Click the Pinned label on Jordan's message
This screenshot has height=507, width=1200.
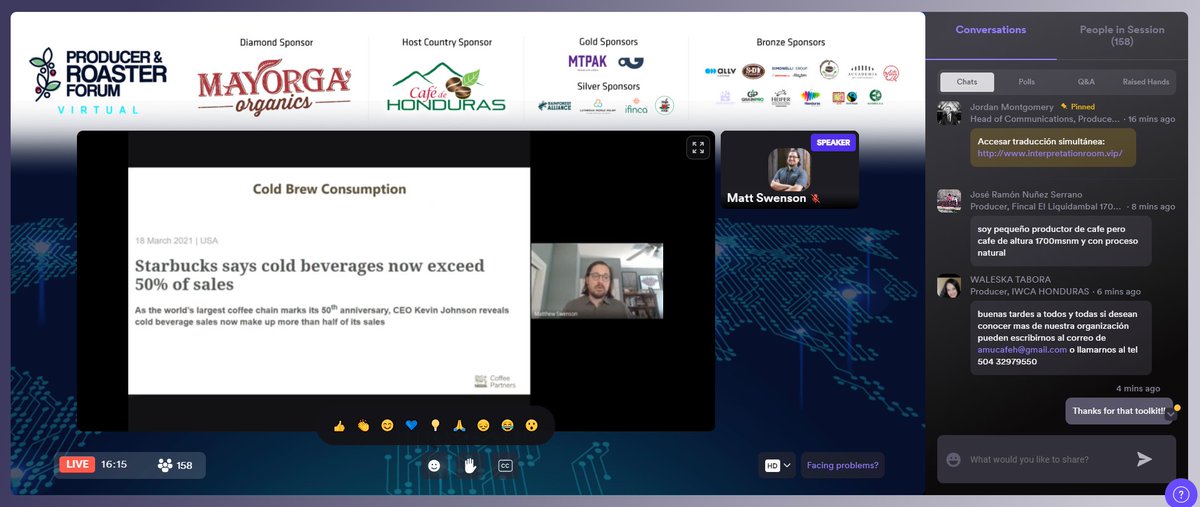click(x=1078, y=106)
